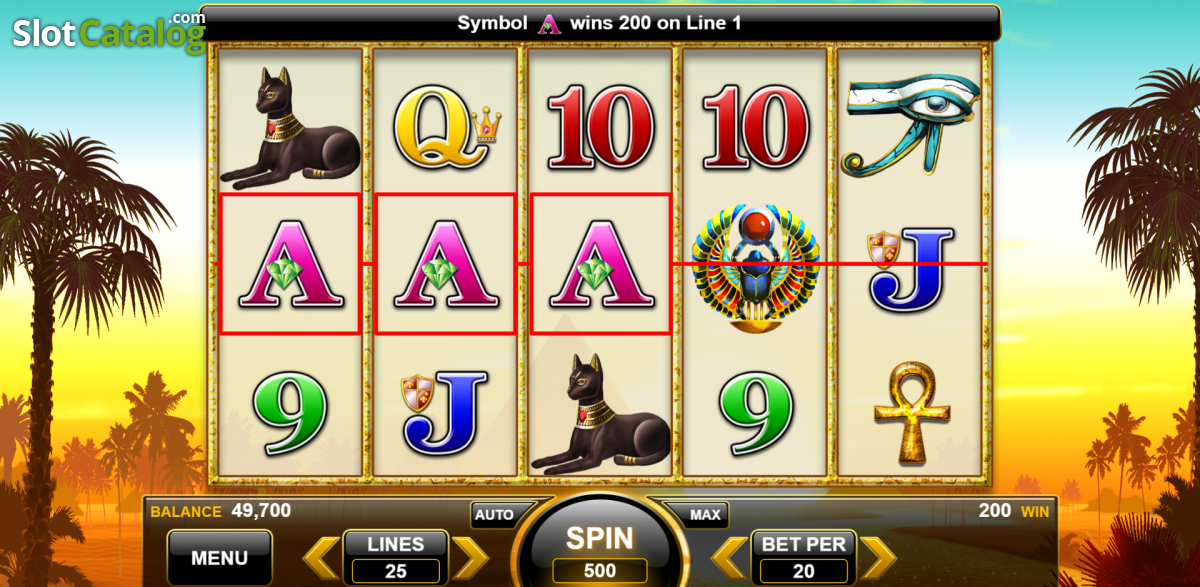Click the SlotCatalog.com logo
The image size is (1200, 587).
click(108, 33)
